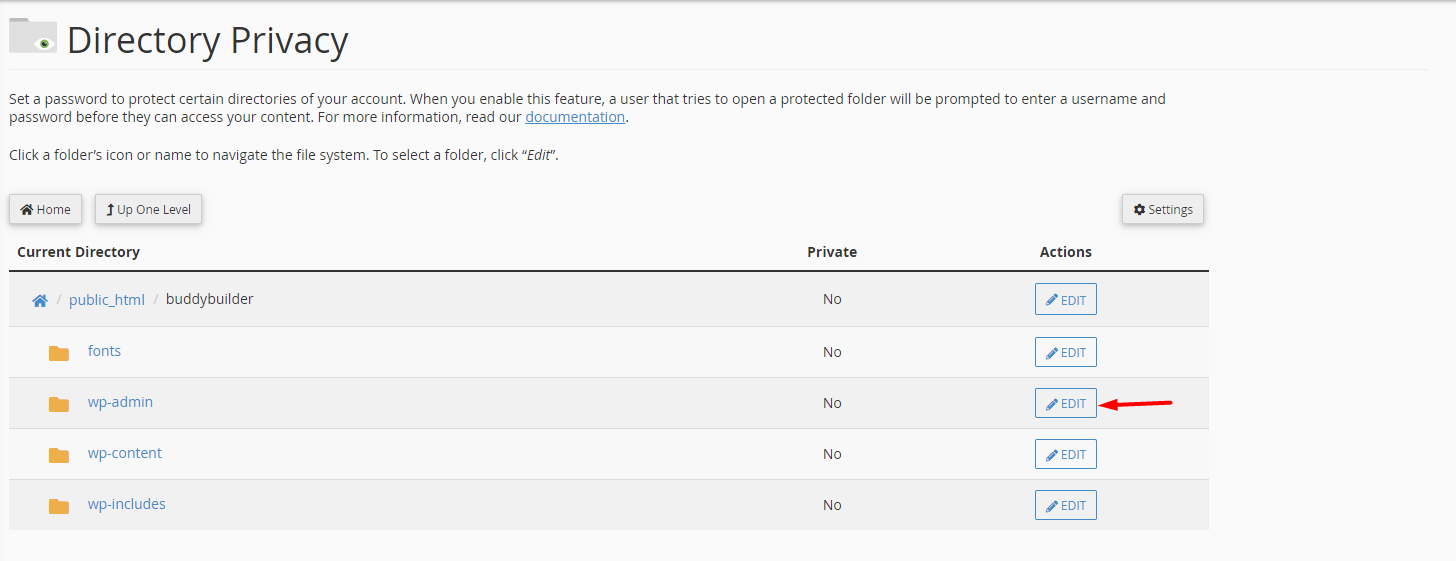
Task: Open the wp-admin folder name link
Action: tap(120, 402)
